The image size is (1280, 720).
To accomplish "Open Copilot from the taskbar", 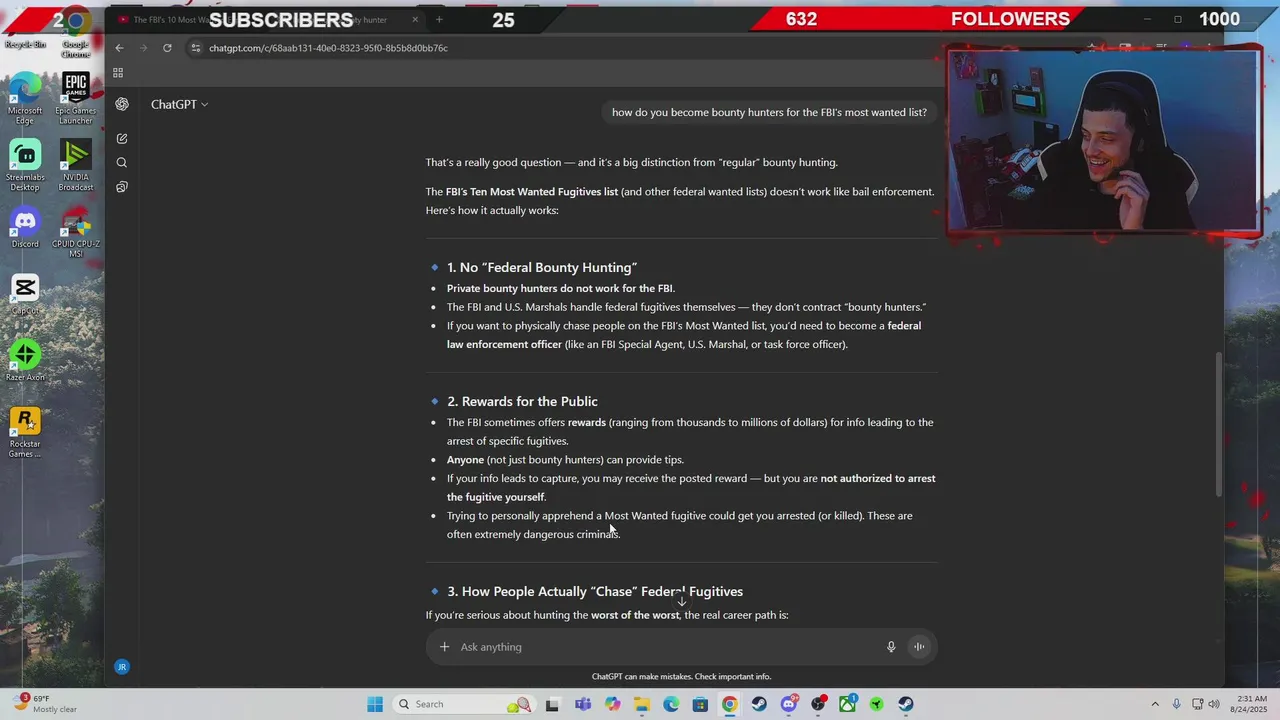I will (x=612, y=704).
